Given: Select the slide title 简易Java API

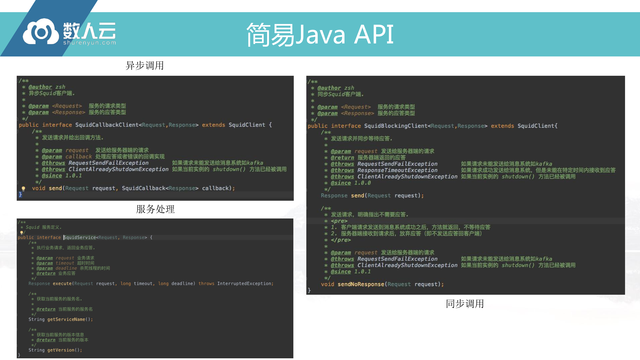Looking at the screenshot, I should tap(320, 34).
